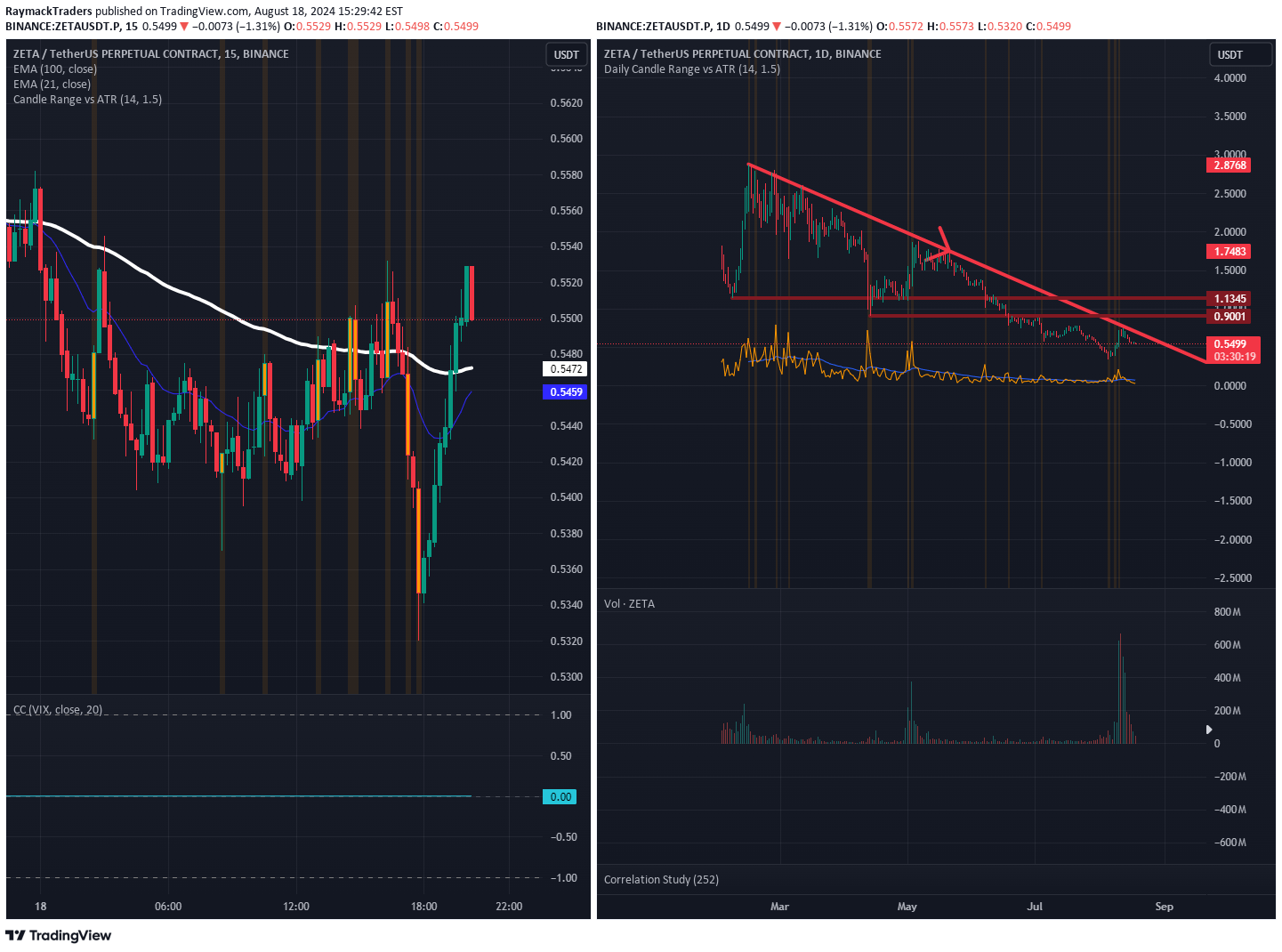The image size is (1282, 952).
Task: Click the Vol · ZETA indicator label
Action: (629, 604)
